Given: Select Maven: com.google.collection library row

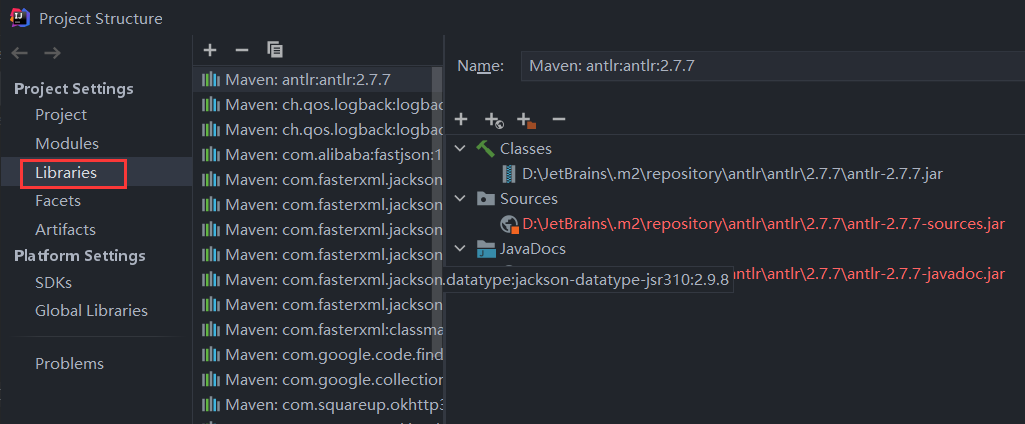Looking at the screenshot, I should [x=319, y=380].
